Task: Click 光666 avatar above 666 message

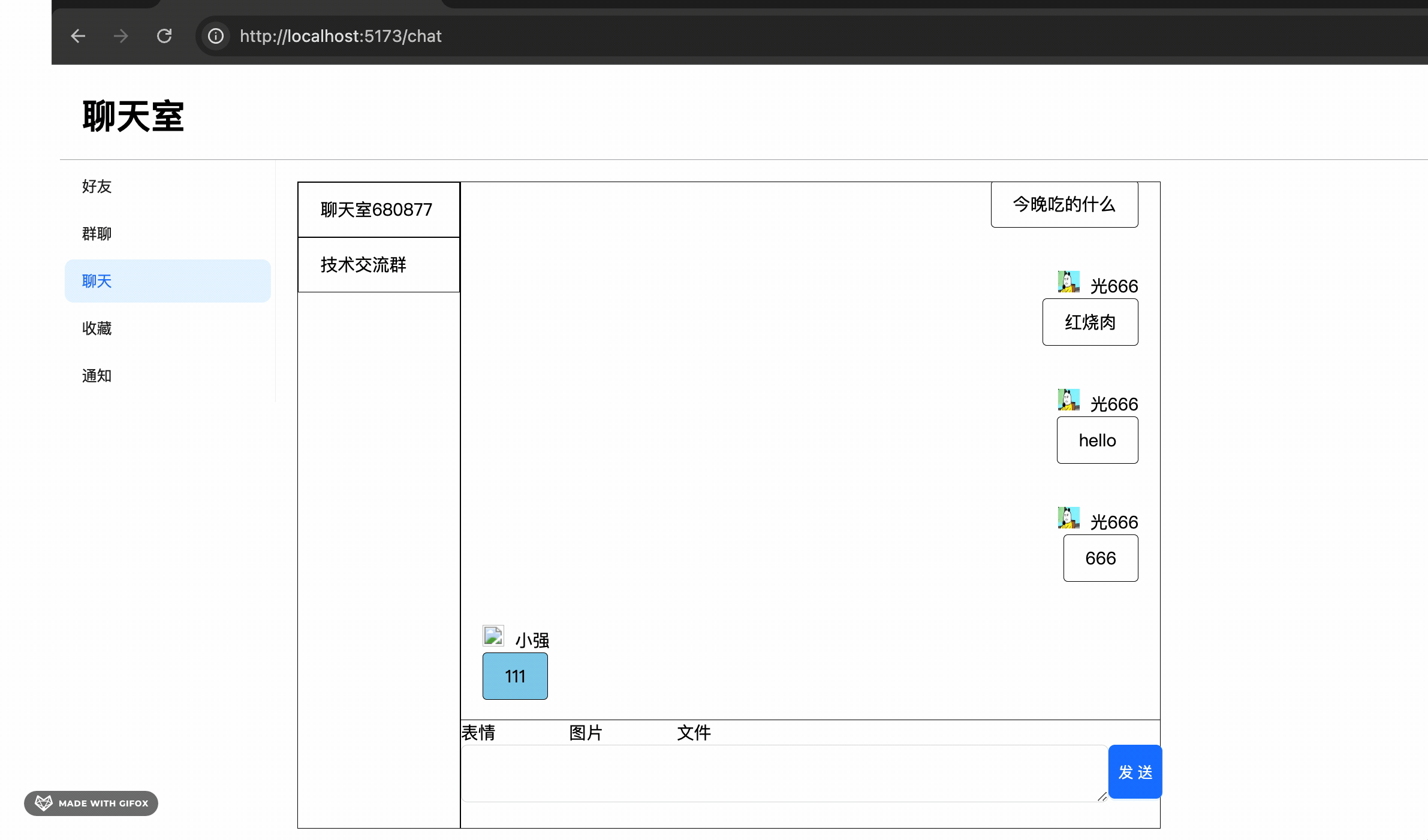Action: [1068, 518]
